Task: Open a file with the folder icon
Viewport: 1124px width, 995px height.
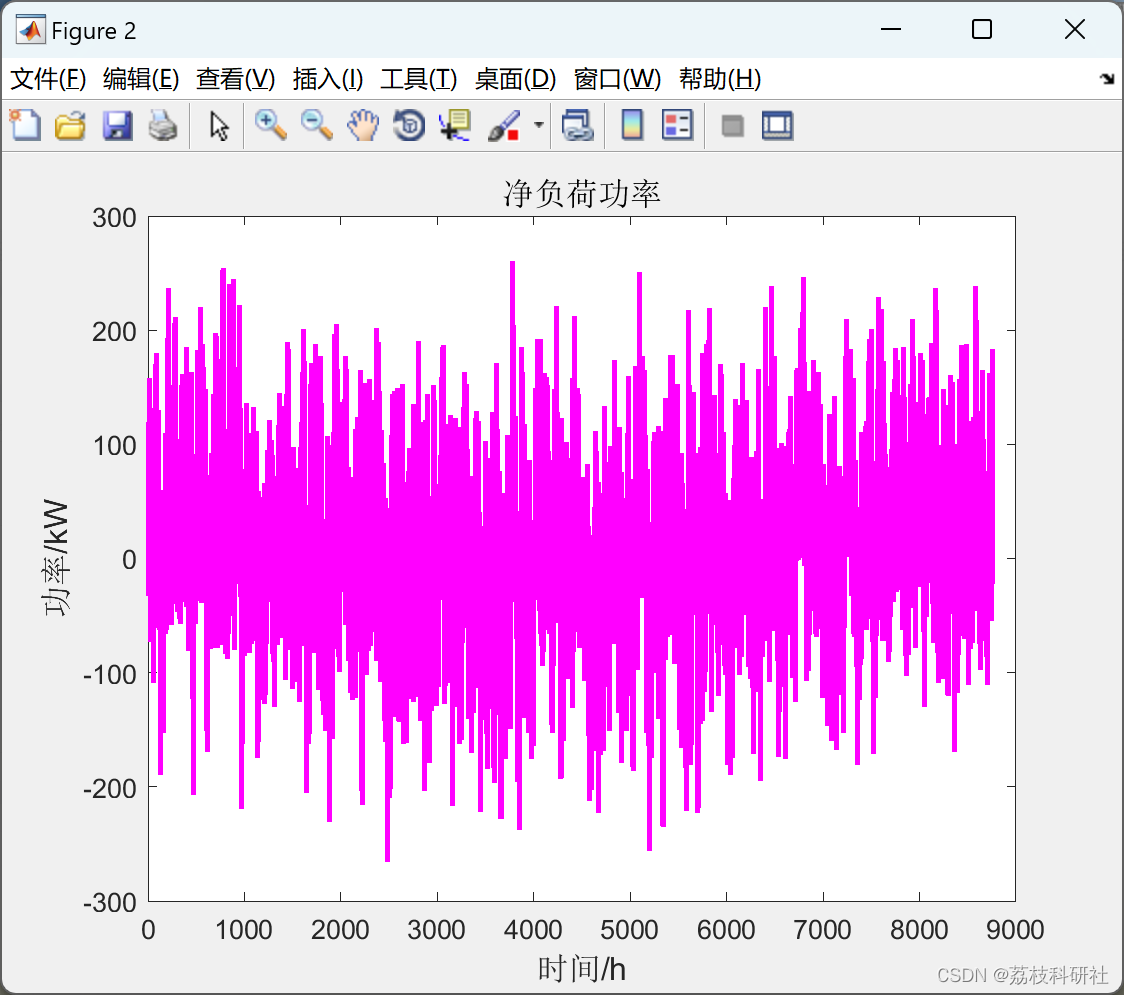Action: 70,125
